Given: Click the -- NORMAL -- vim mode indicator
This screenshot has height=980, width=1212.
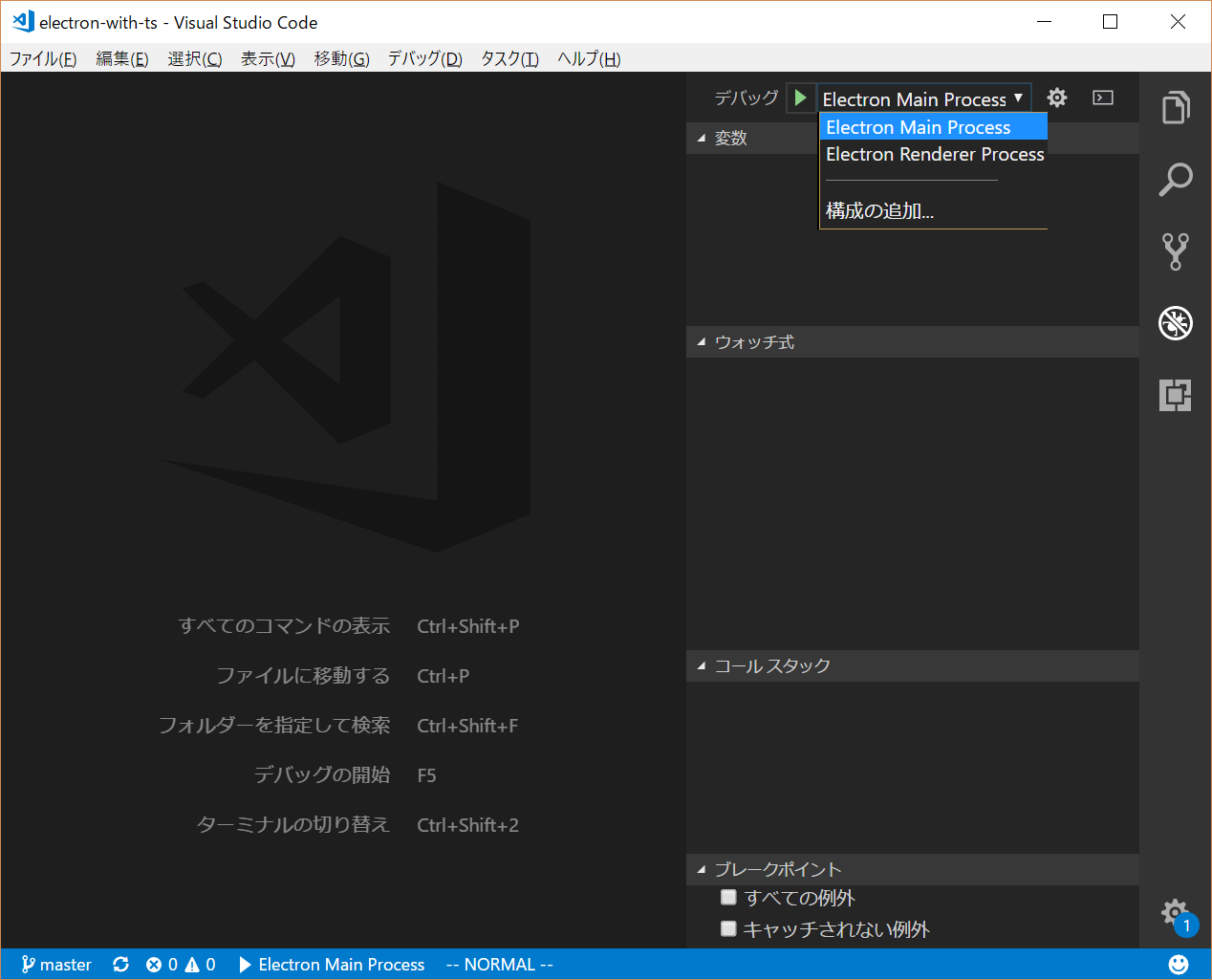Looking at the screenshot, I should click(x=499, y=965).
